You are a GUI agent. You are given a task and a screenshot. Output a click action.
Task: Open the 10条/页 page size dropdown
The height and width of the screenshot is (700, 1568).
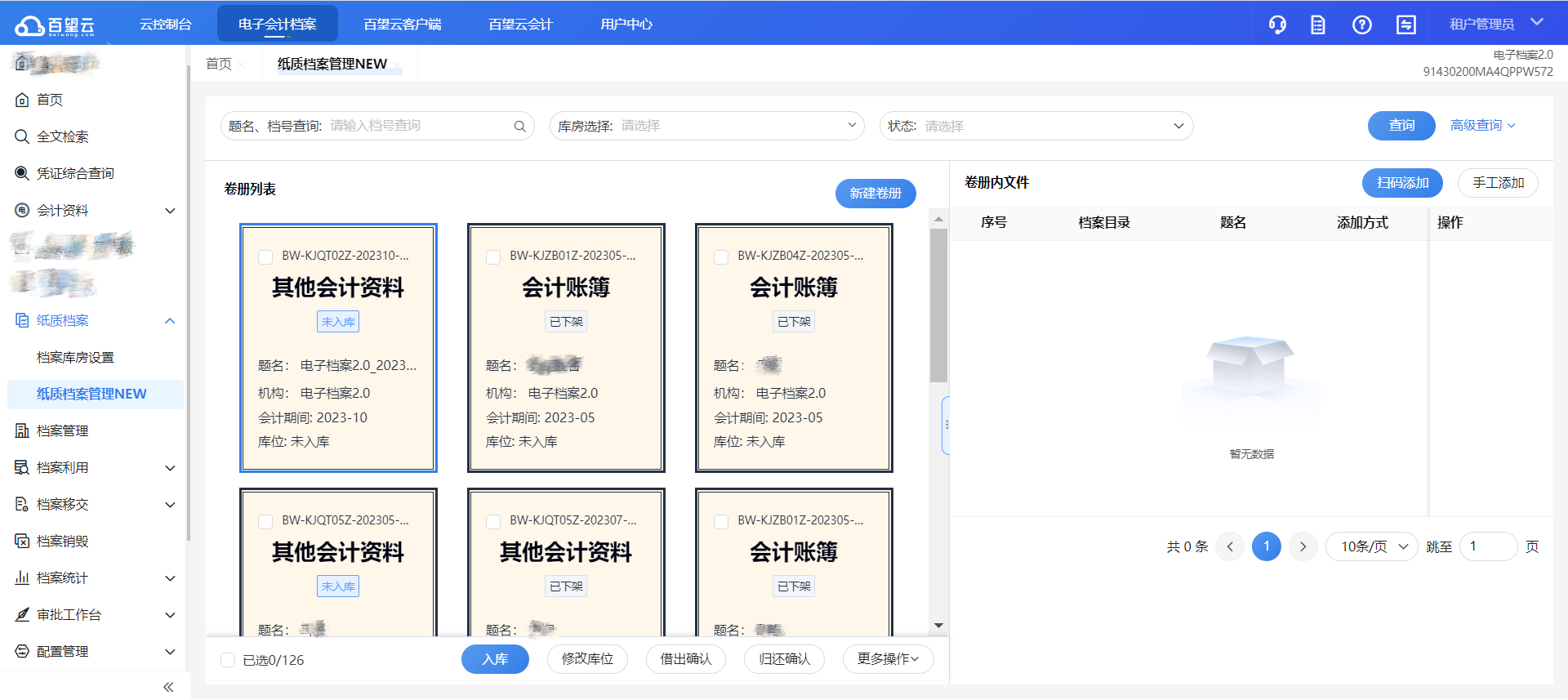click(1371, 546)
